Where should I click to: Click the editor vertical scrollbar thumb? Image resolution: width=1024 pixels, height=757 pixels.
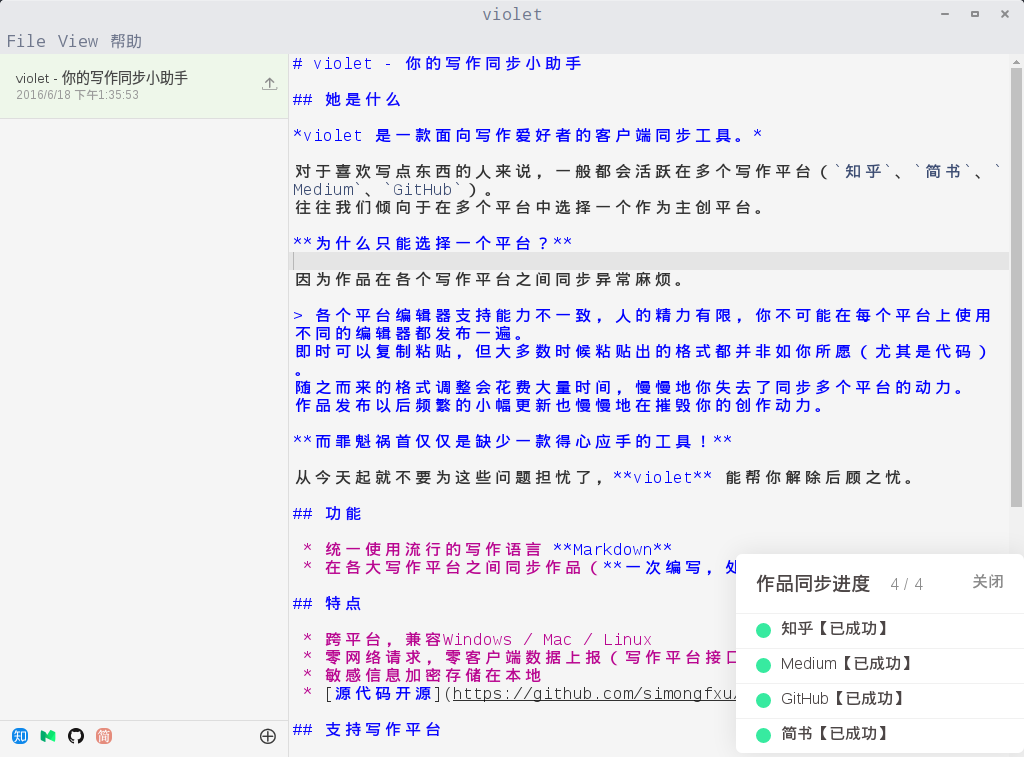point(1016,287)
